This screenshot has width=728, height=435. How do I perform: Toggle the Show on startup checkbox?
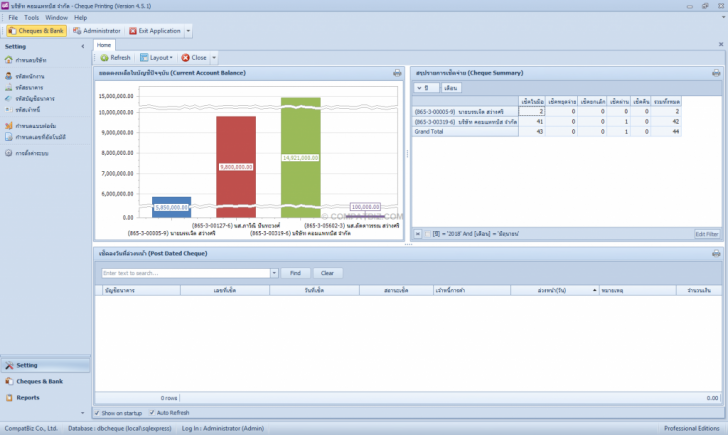tap(97, 413)
